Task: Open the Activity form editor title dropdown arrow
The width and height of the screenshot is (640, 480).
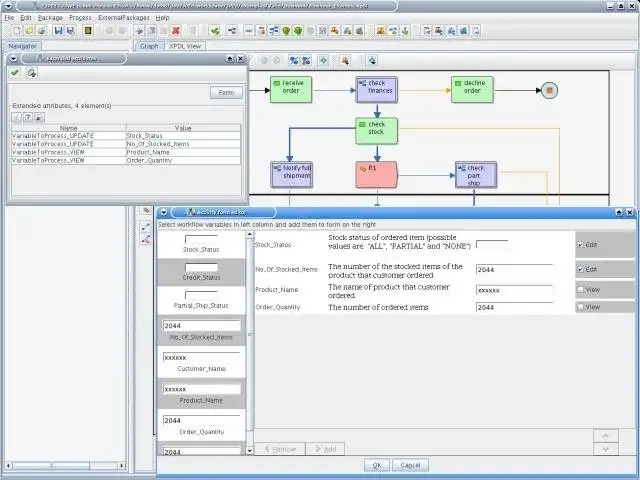Action: 164,212
